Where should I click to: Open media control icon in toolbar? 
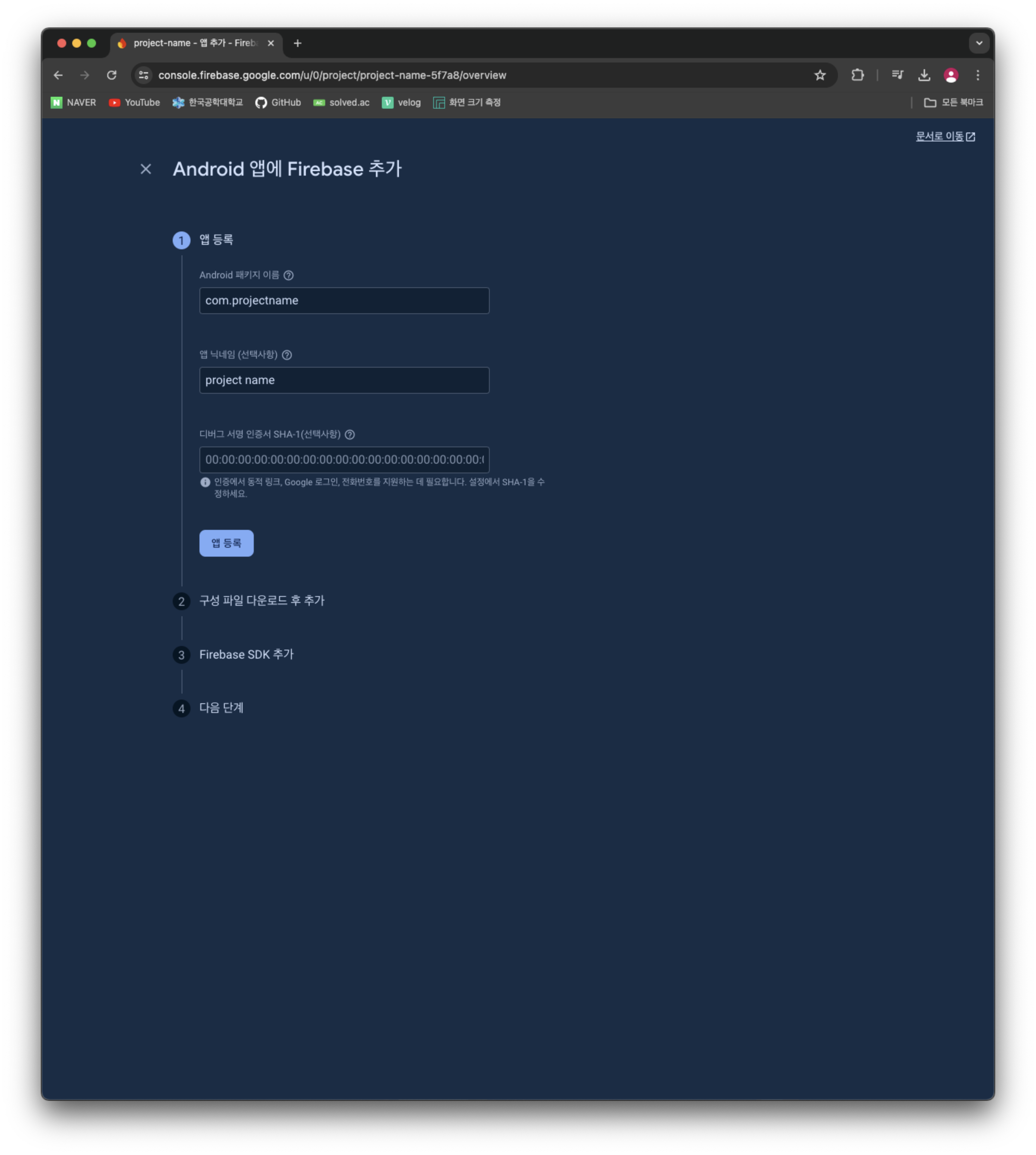pyautogui.click(x=898, y=75)
